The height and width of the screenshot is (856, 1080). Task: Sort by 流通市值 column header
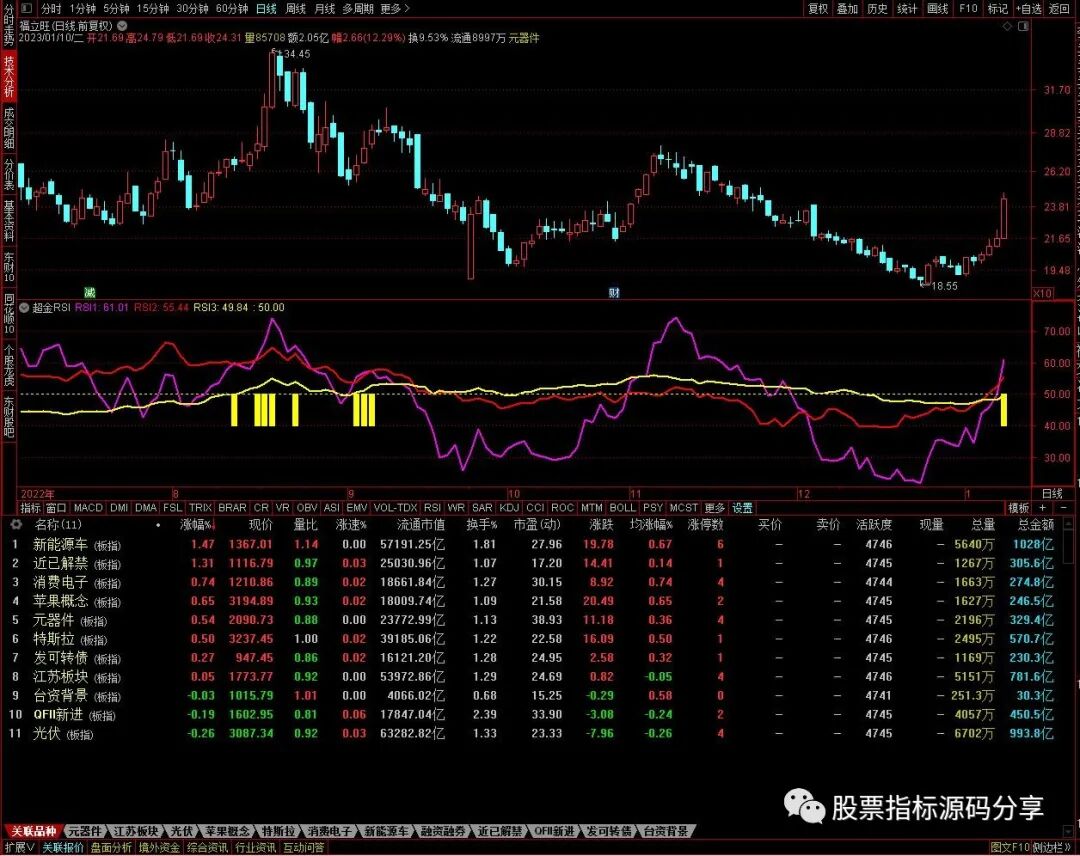tap(421, 525)
